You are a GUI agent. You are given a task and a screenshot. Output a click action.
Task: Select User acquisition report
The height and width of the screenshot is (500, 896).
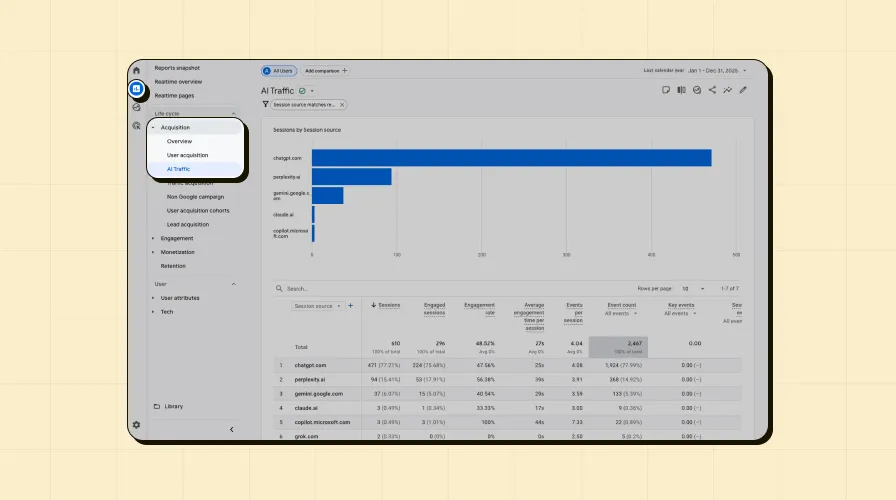(187, 155)
